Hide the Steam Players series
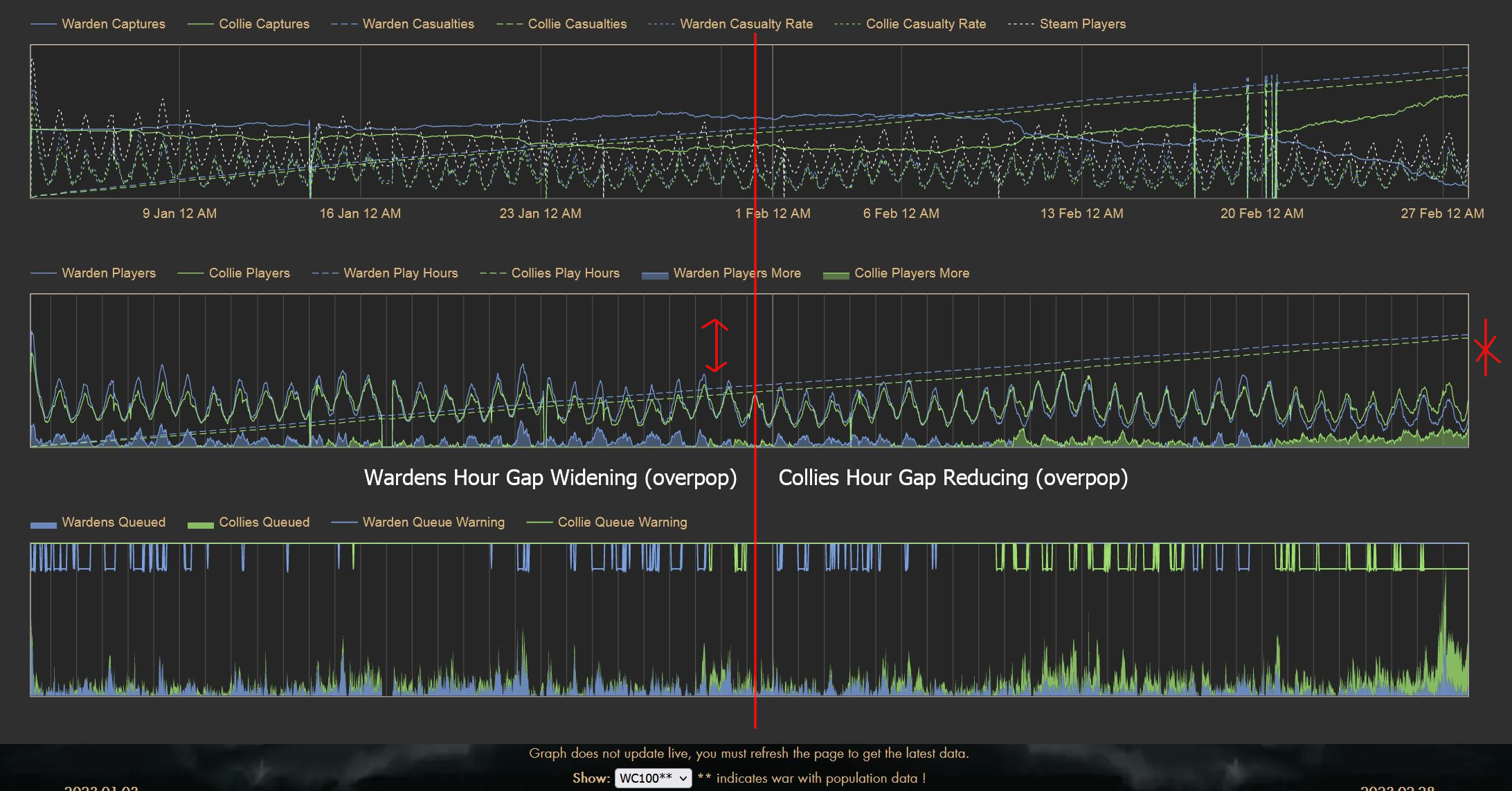 pos(1082,24)
